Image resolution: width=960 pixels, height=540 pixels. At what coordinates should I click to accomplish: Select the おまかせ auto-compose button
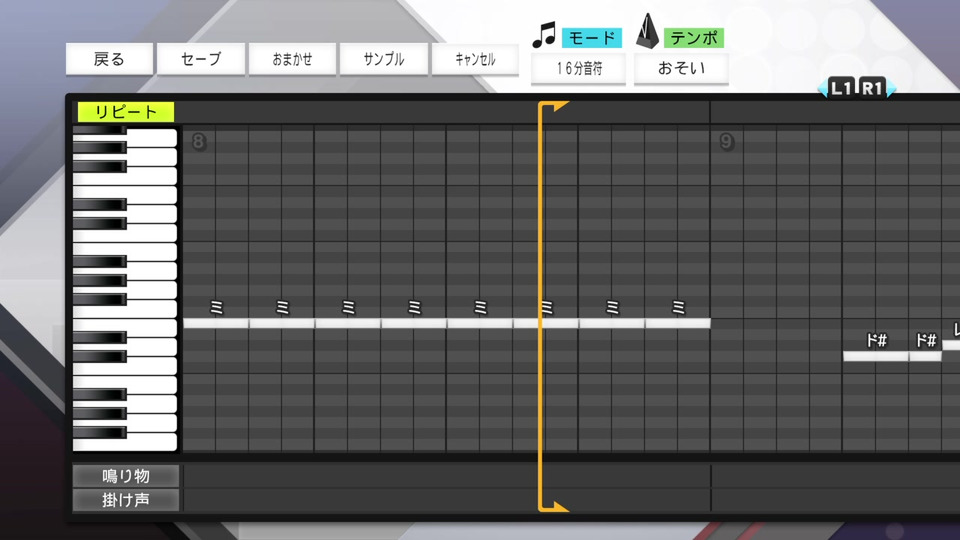(x=292, y=59)
